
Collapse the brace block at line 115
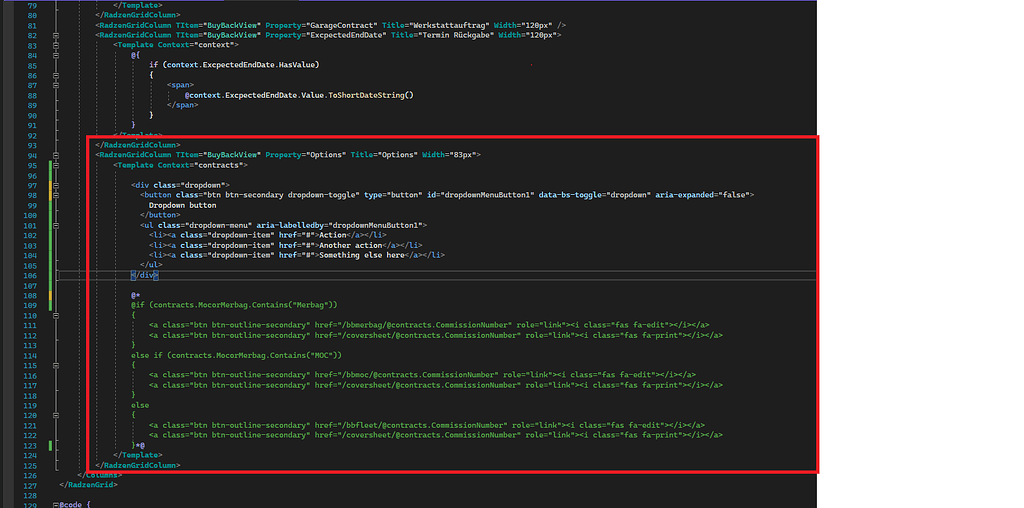[x=56, y=365]
